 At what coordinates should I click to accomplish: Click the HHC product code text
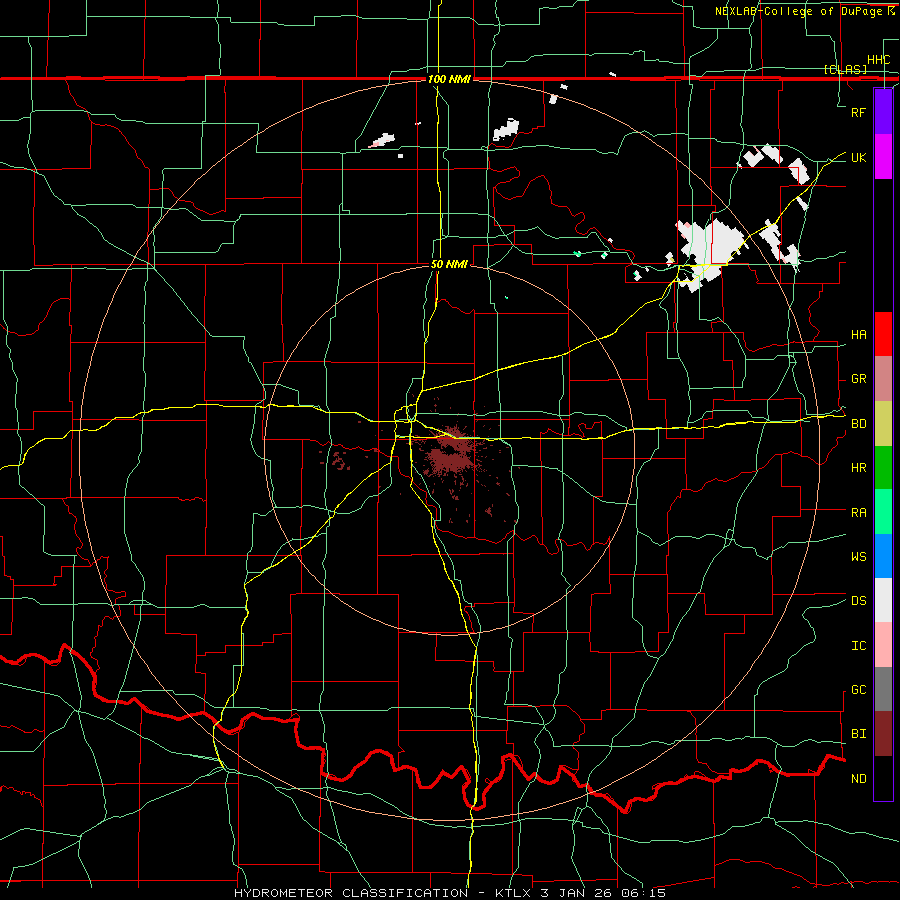pyautogui.click(x=878, y=60)
